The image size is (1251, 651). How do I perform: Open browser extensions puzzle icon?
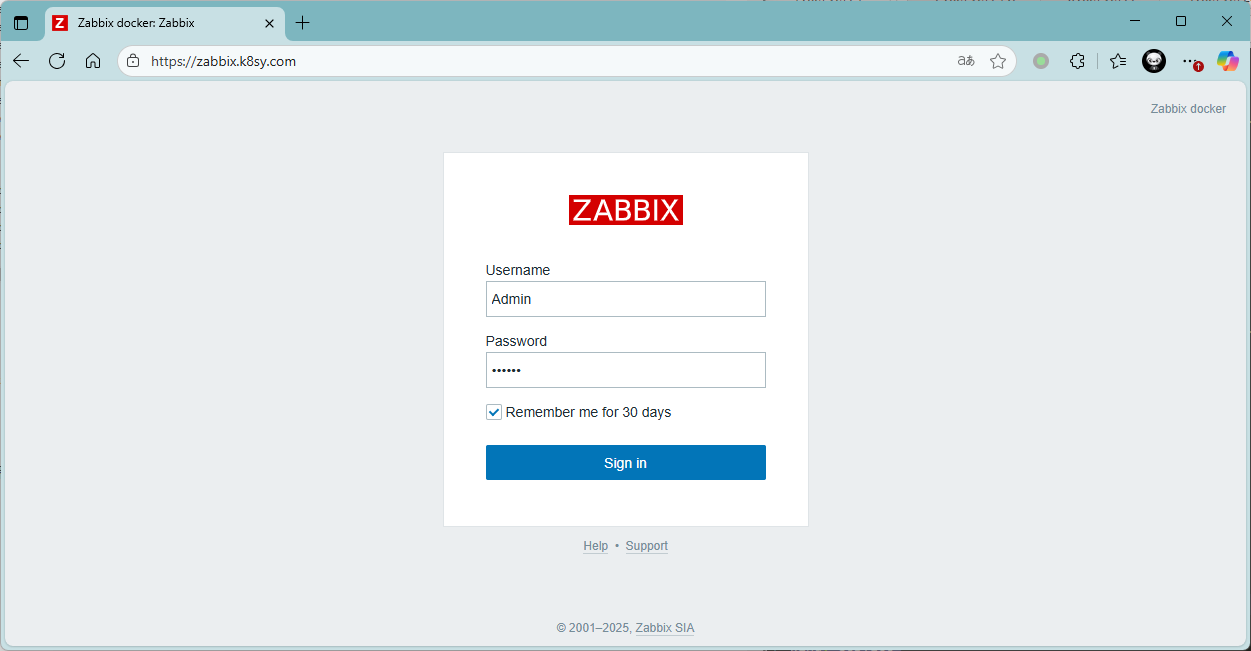pyautogui.click(x=1077, y=61)
